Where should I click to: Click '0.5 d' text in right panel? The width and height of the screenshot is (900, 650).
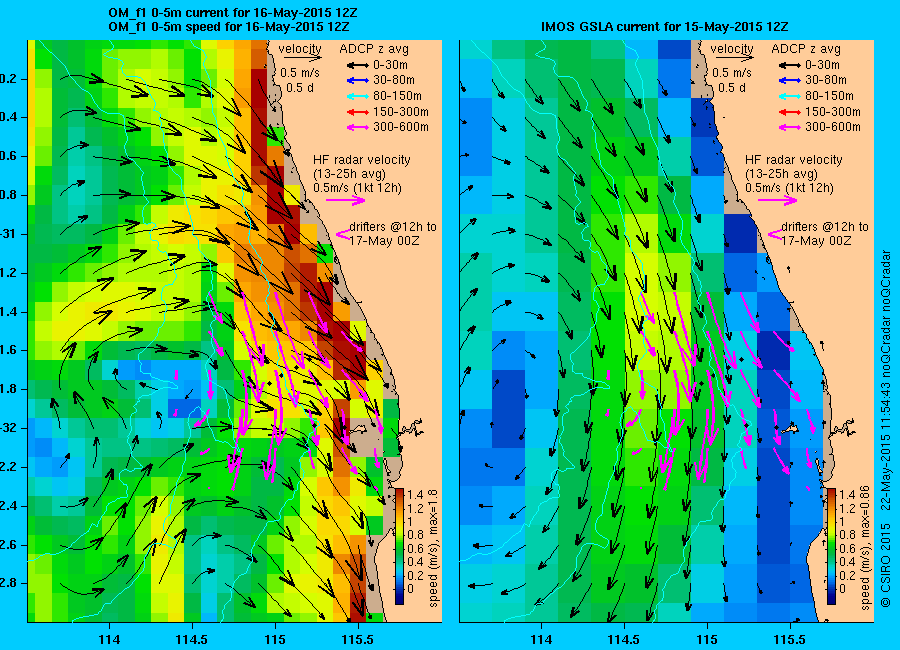point(732,88)
